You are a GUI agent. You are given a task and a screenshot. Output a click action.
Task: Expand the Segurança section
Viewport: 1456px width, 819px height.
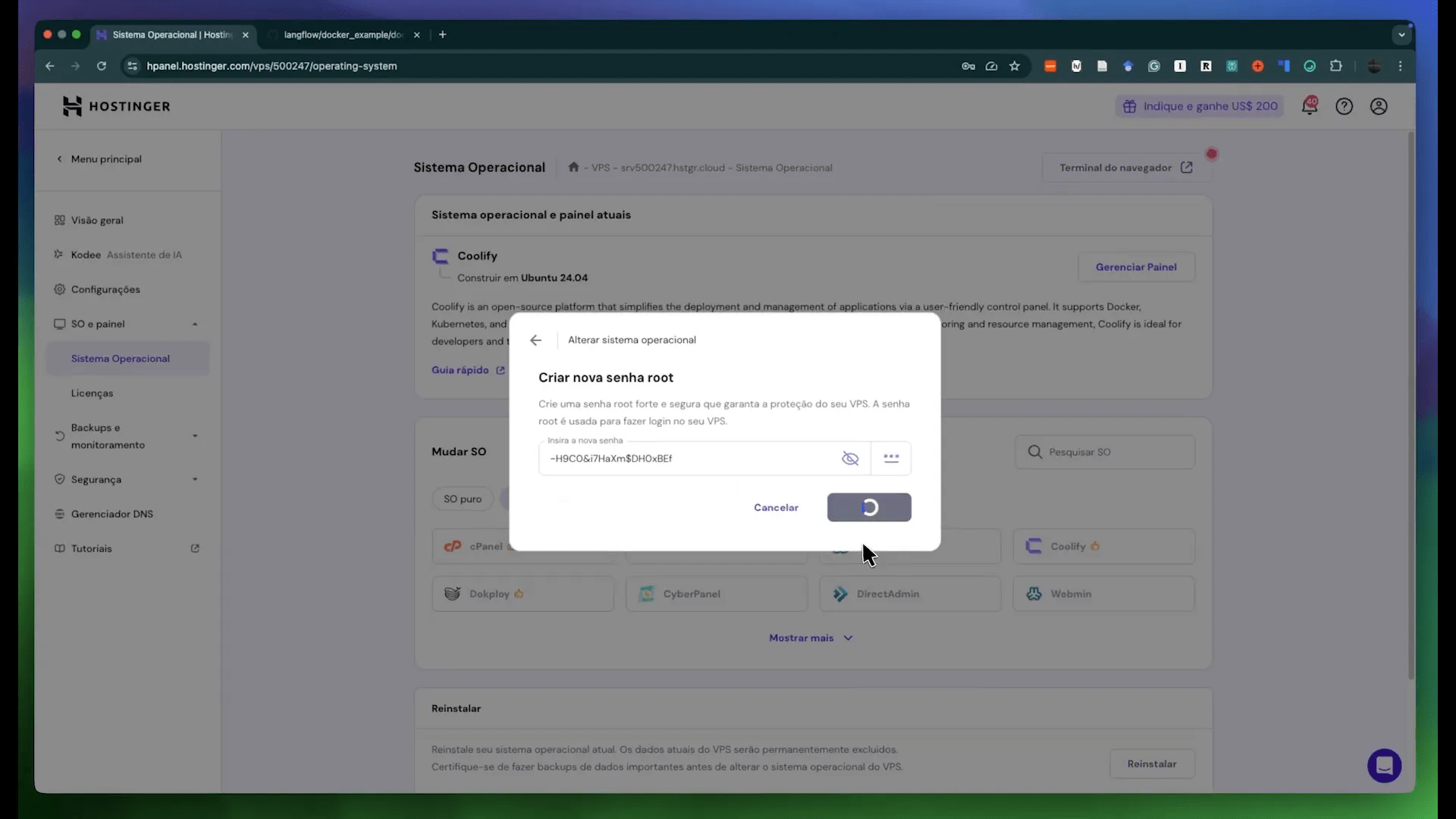pos(127,479)
